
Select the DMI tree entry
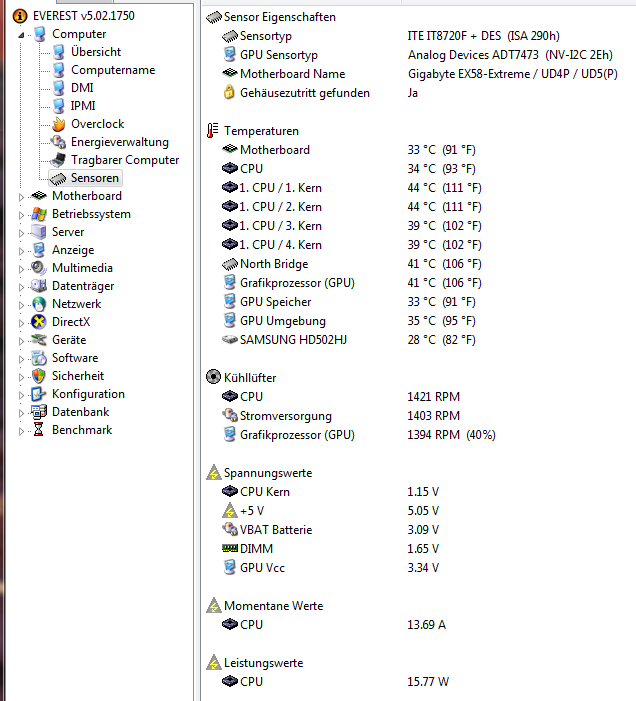(82, 88)
